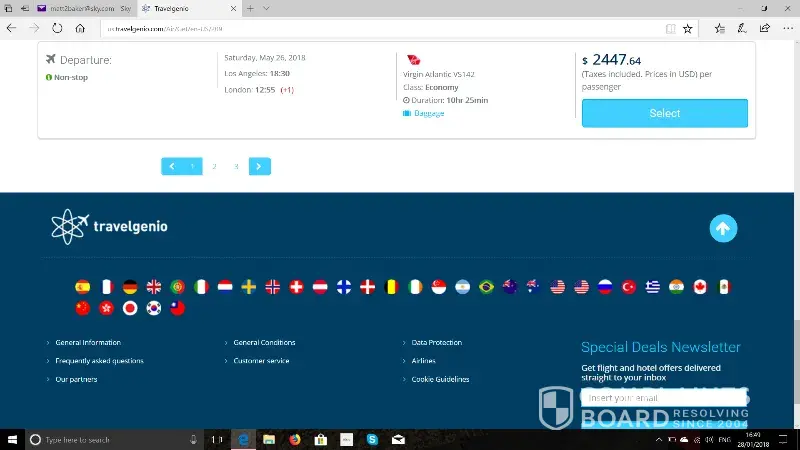The image size is (800, 450).
Task: Close the Travelgenio tab
Action: point(233,9)
